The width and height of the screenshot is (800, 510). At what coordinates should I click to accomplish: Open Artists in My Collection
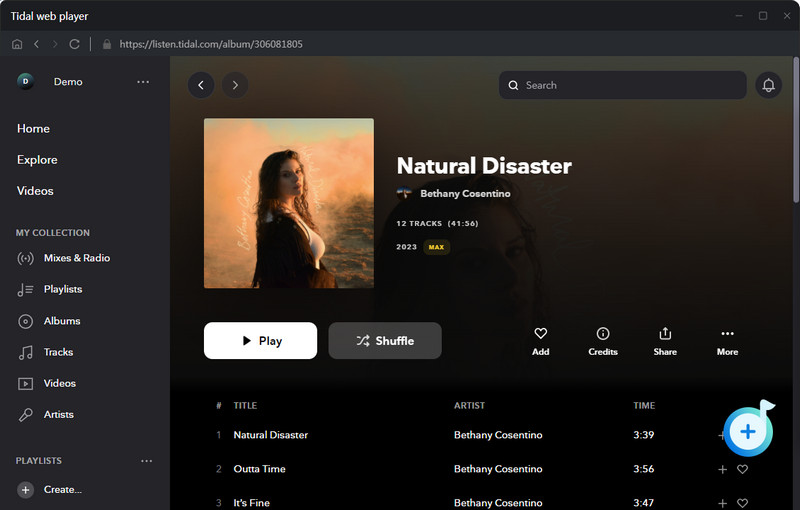[59, 415]
